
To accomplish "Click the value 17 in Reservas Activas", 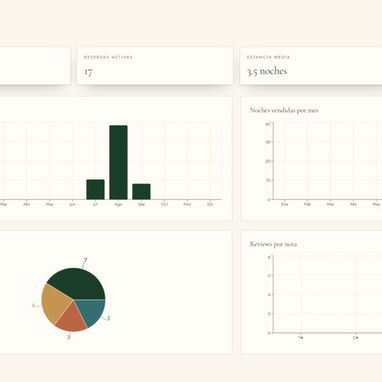I will coord(88,71).
